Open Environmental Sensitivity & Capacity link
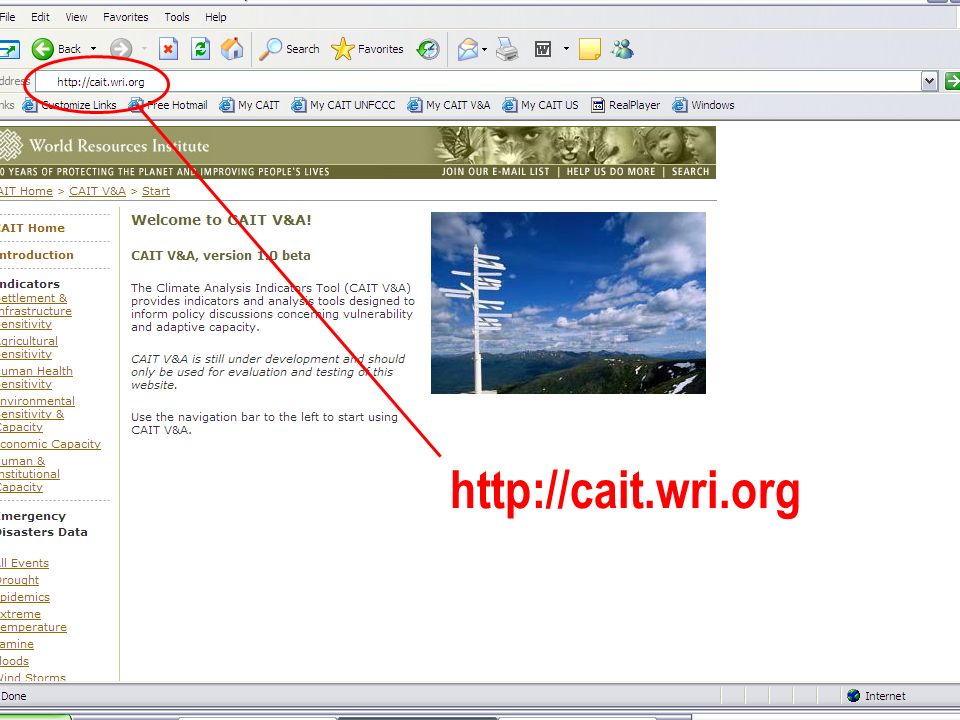Viewport: 960px width, 720px height. click(37, 414)
